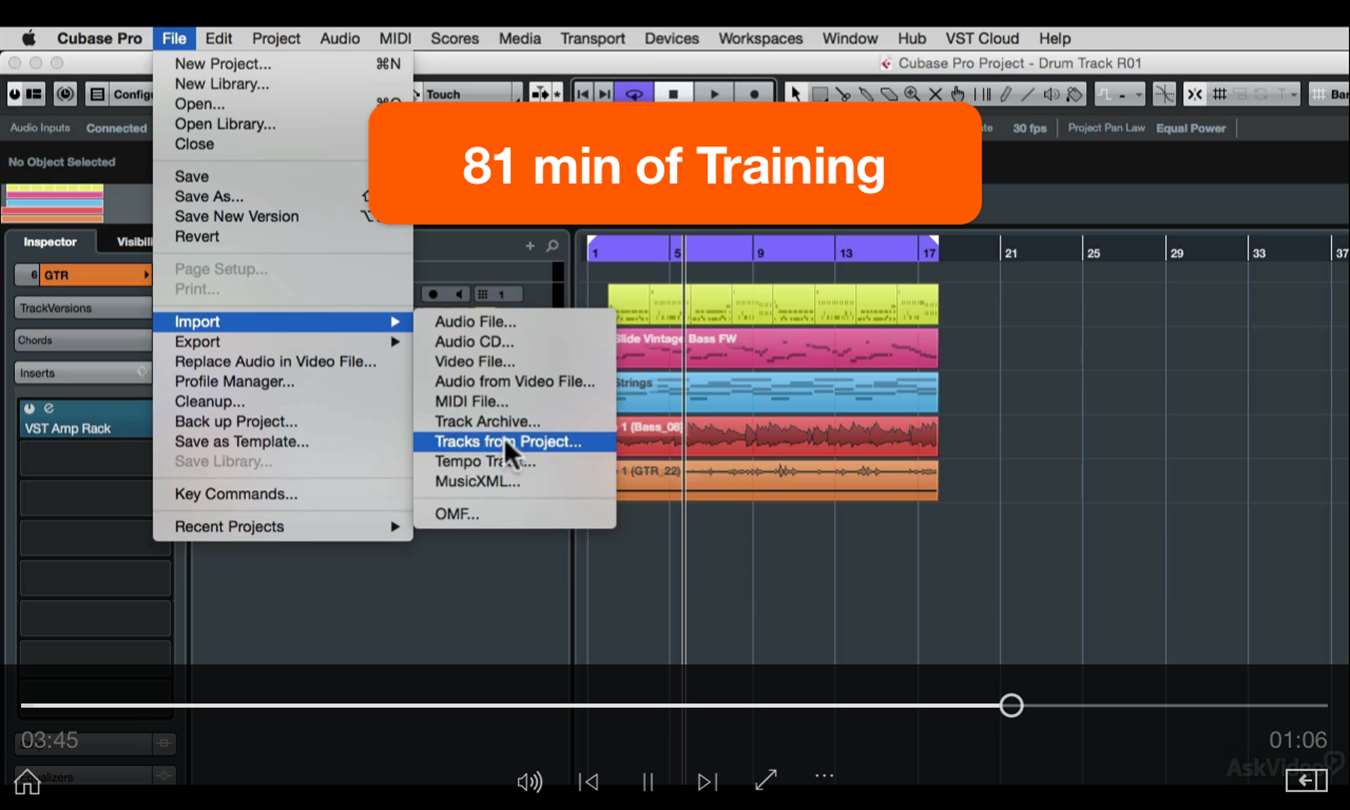Screen dimensions: 1350x810
Task: Bypass VST Amp Rack insert power
Action: tap(29, 409)
